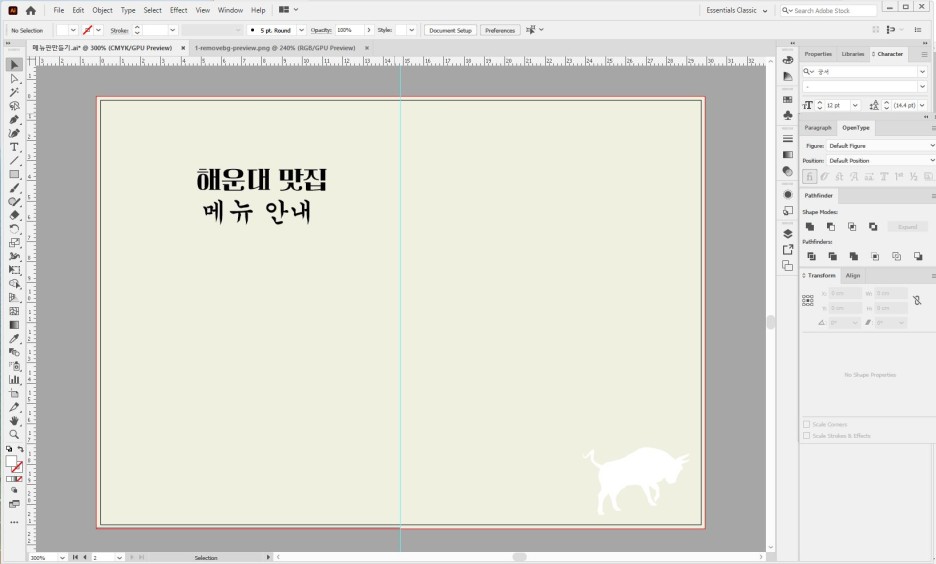
Task: Open the Effect menu
Action: point(178,10)
